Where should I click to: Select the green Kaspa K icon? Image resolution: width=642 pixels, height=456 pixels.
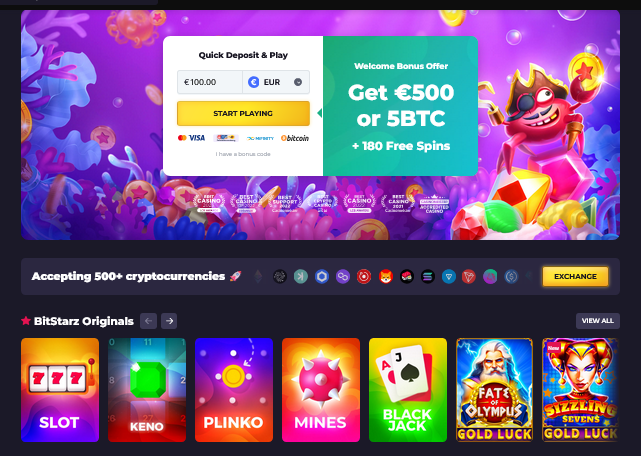pyautogui.click(x=301, y=277)
